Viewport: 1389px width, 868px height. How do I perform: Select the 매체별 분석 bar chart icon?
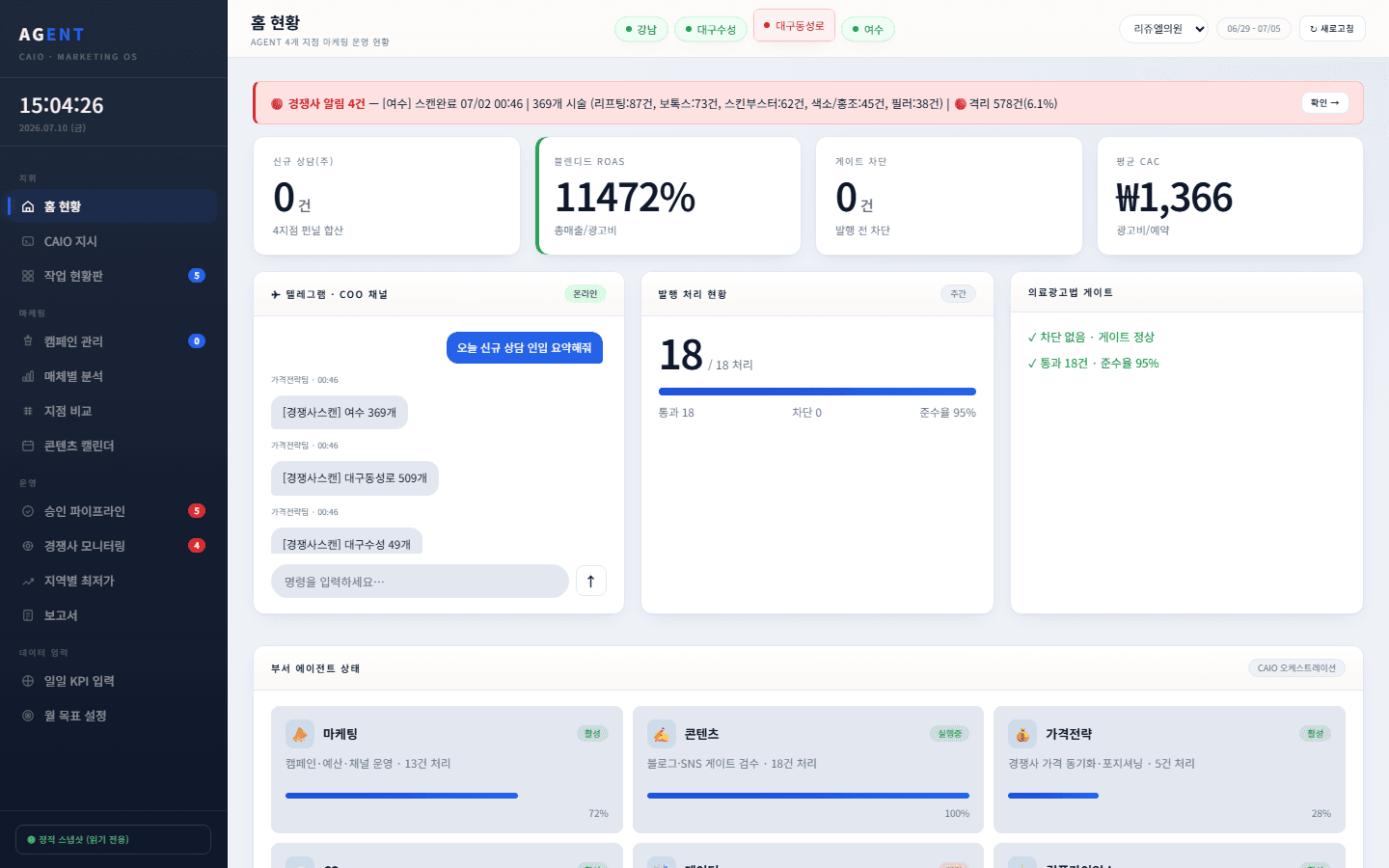(28, 376)
